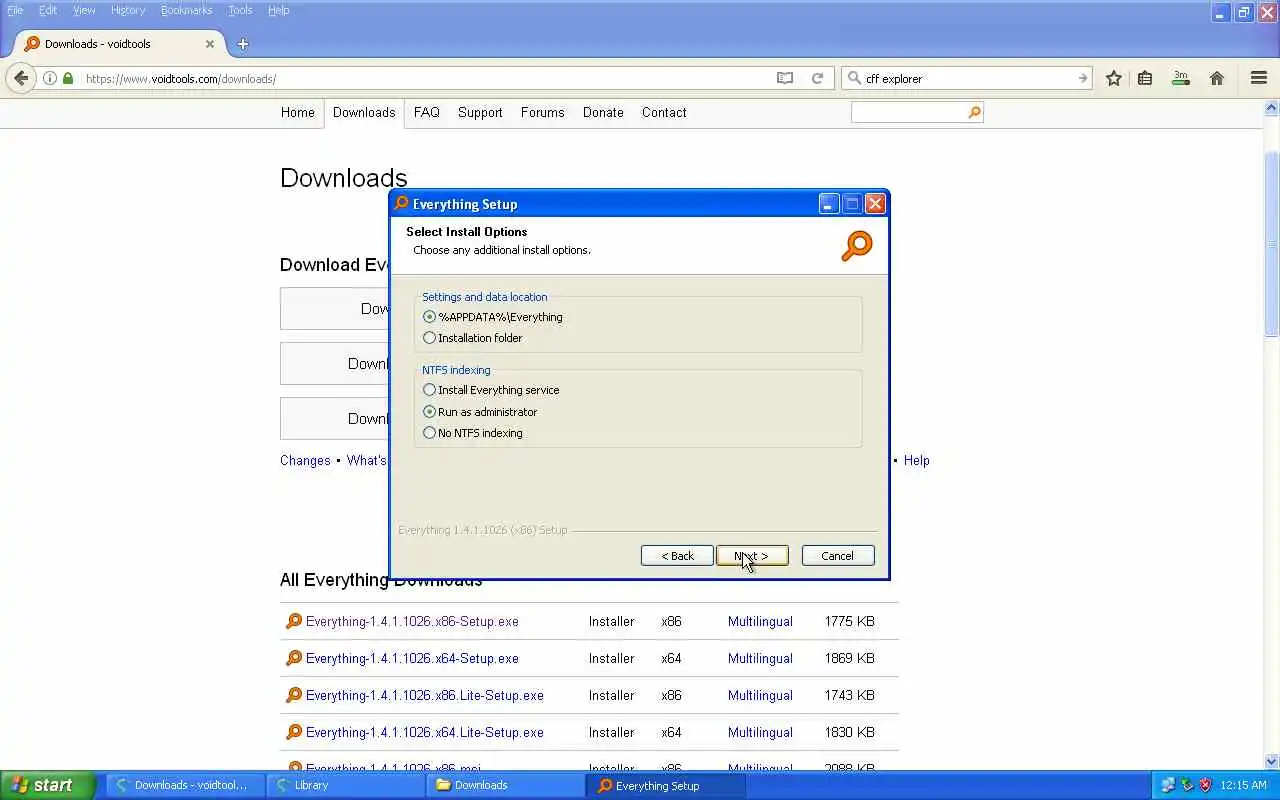Image resolution: width=1280 pixels, height=800 pixels.
Task: Open the File menu
Action: point(15,10)
